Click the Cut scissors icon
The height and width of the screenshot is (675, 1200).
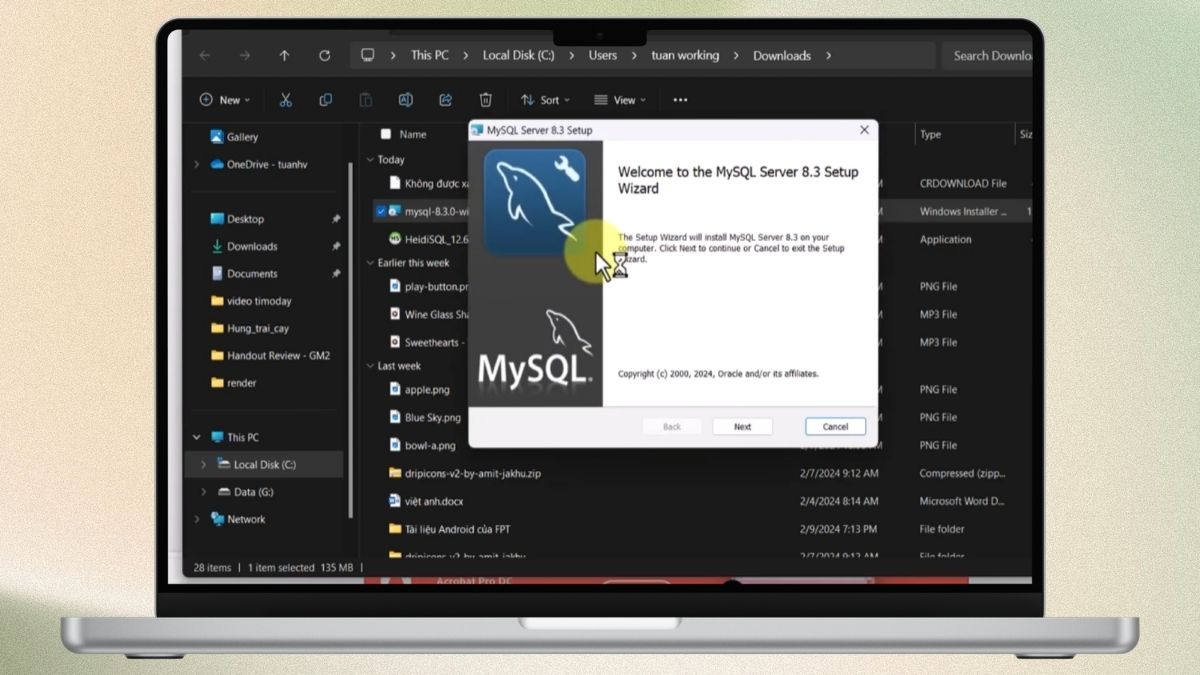pyautogui.click(x=285, y=100)
